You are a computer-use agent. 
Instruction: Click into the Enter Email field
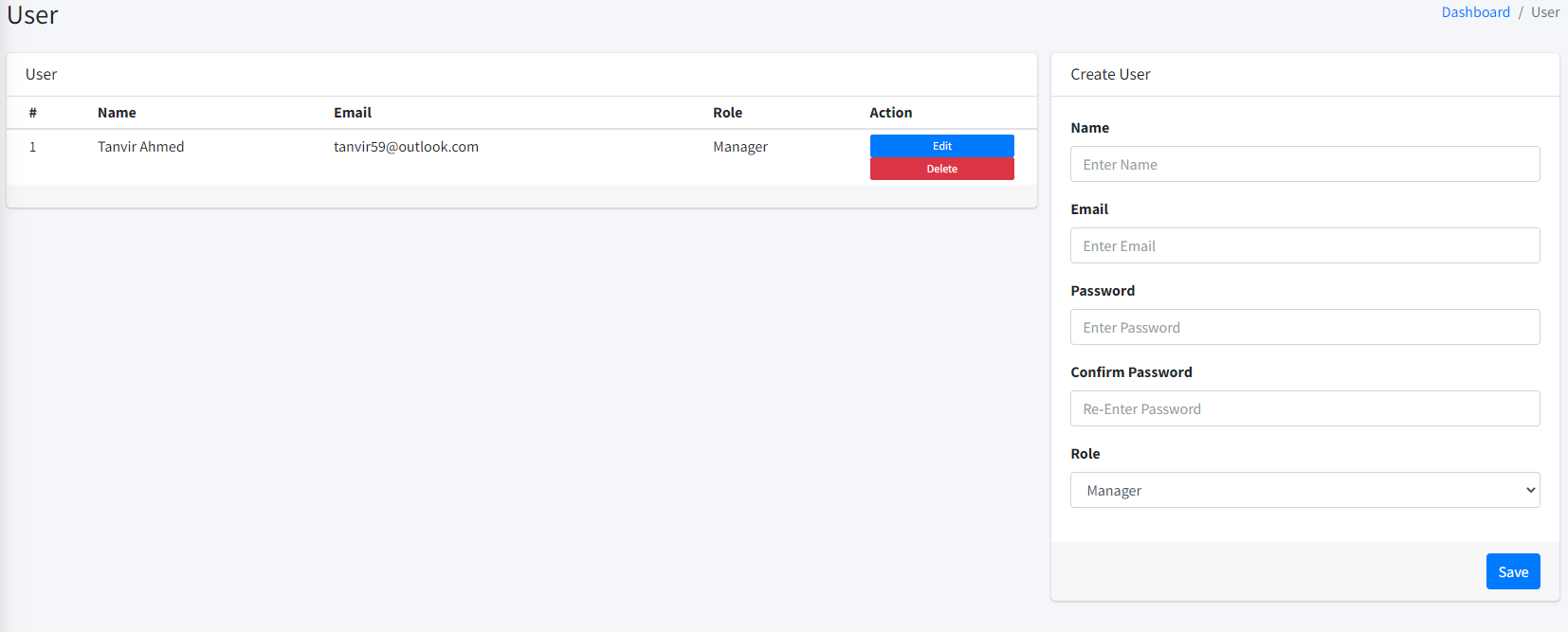click(1305, 245)
